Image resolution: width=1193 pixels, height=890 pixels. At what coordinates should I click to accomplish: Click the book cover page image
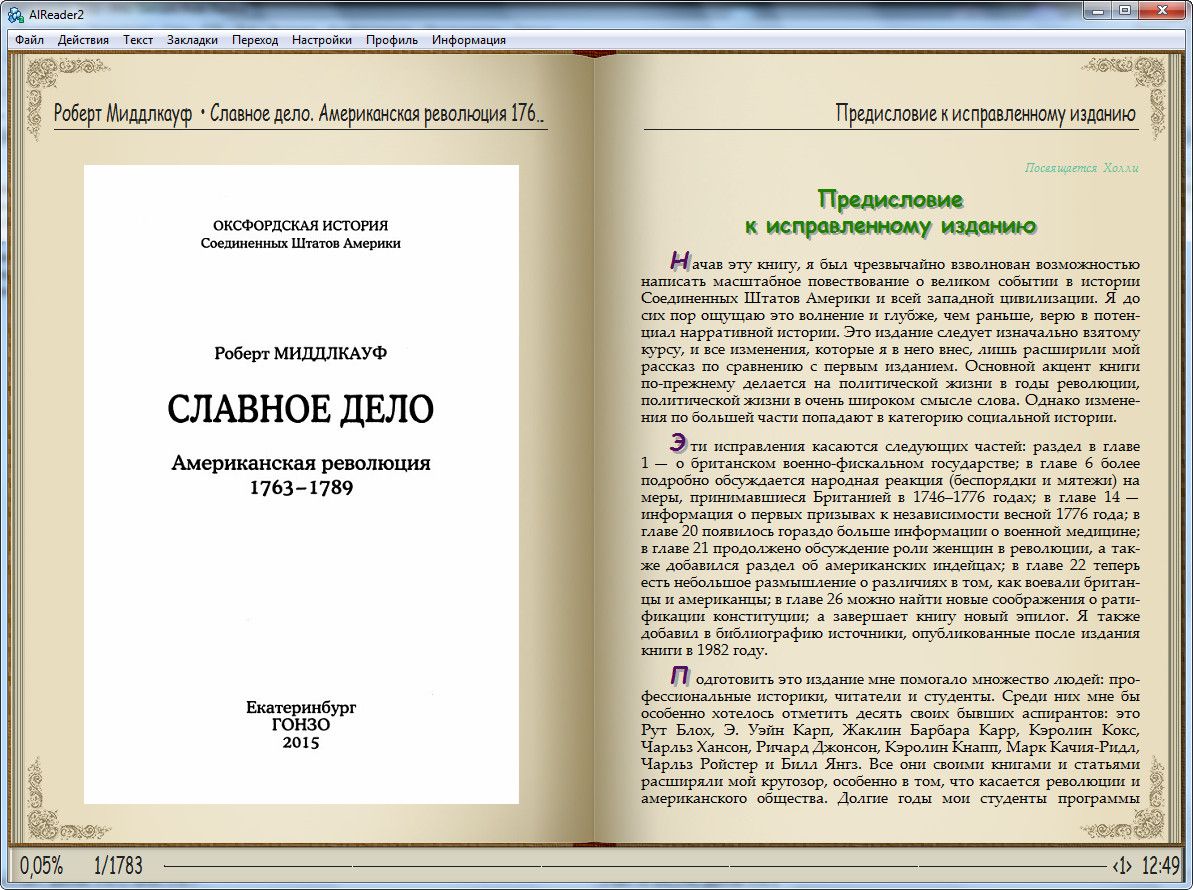point(301,484)
